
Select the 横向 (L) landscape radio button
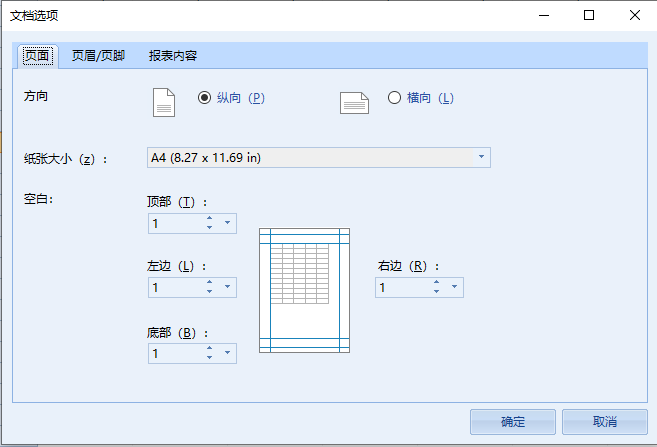tap(394, 98)
